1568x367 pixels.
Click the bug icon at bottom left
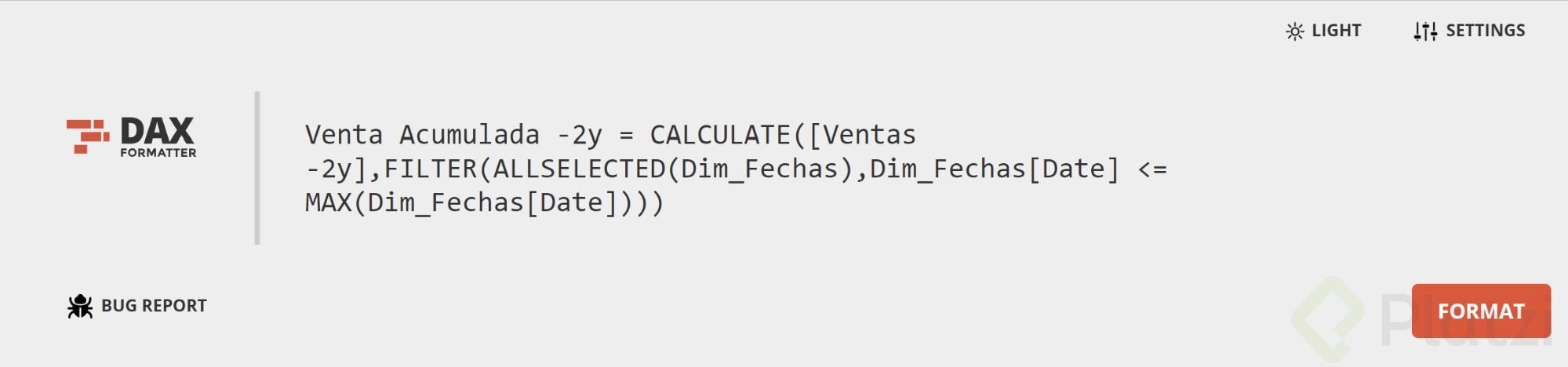tap(80, 306)
